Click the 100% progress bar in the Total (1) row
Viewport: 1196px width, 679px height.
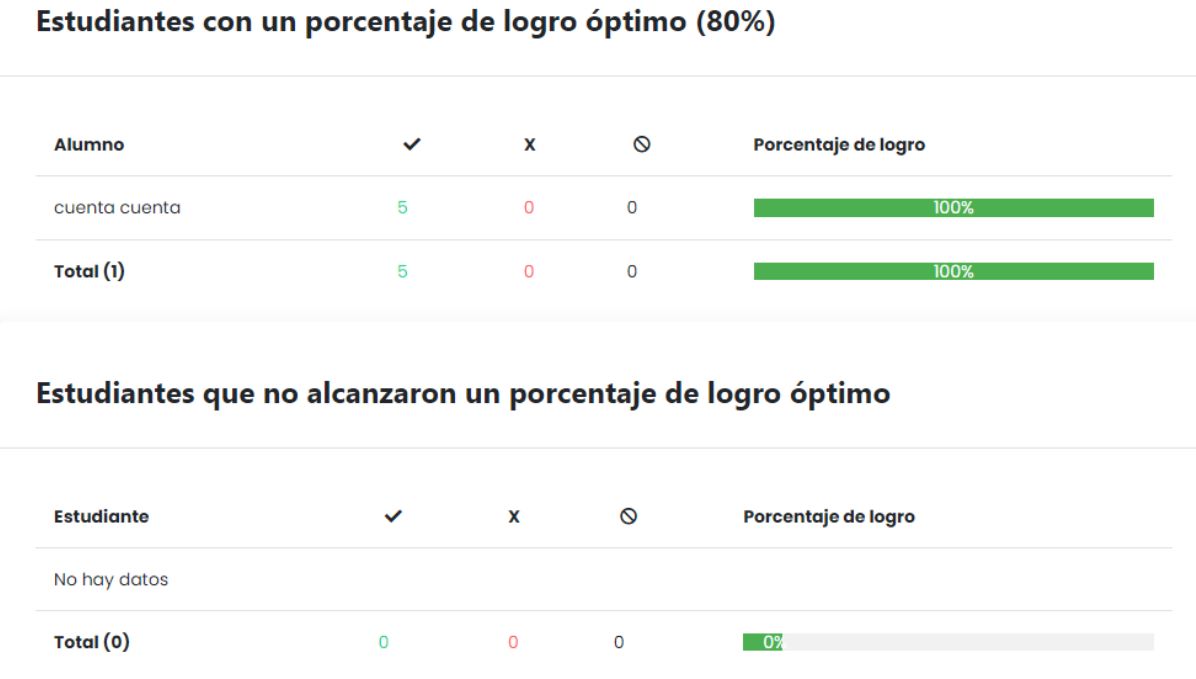pos(953,271)
